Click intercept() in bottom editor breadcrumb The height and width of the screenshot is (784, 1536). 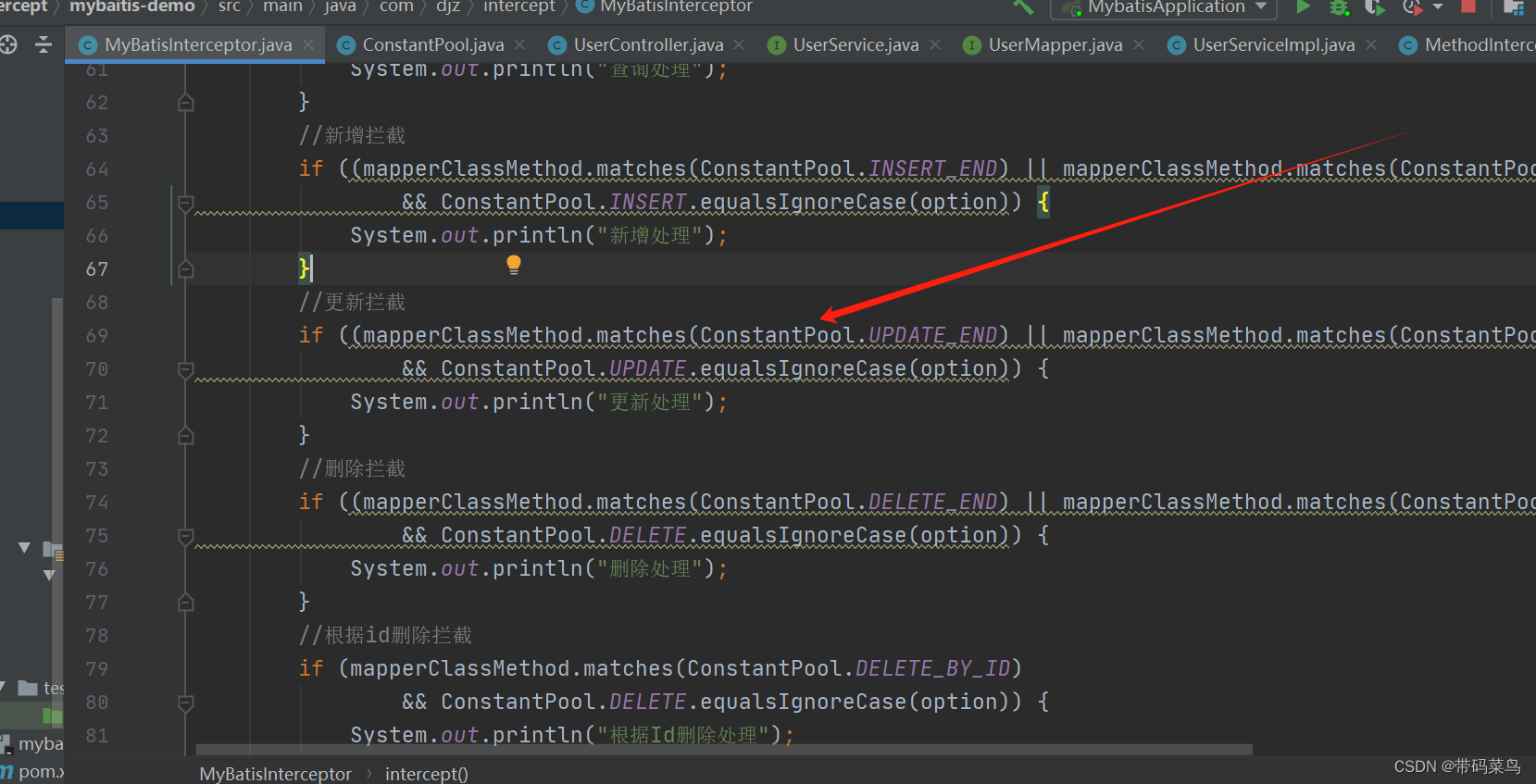427,774
